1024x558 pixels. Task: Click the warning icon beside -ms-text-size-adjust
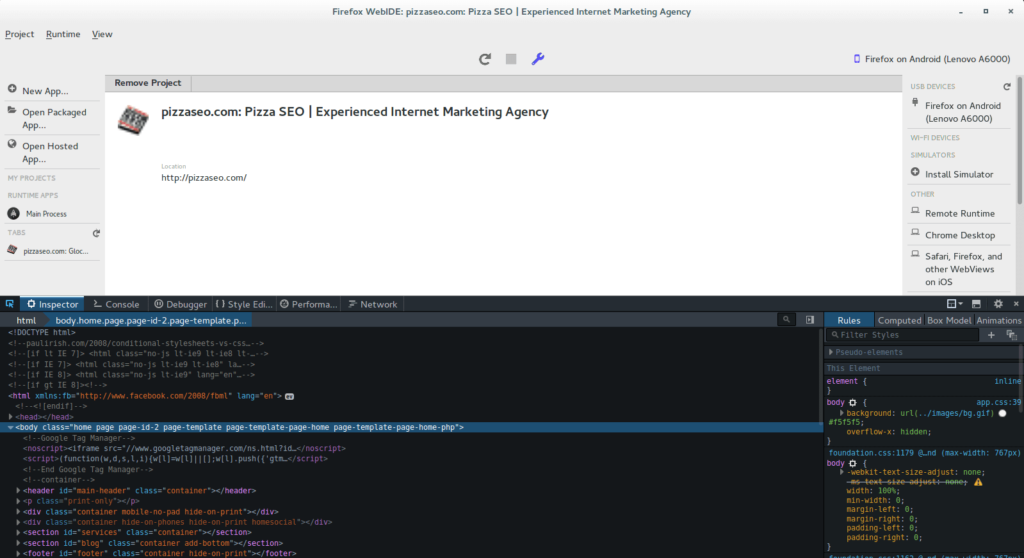(978, 482)
